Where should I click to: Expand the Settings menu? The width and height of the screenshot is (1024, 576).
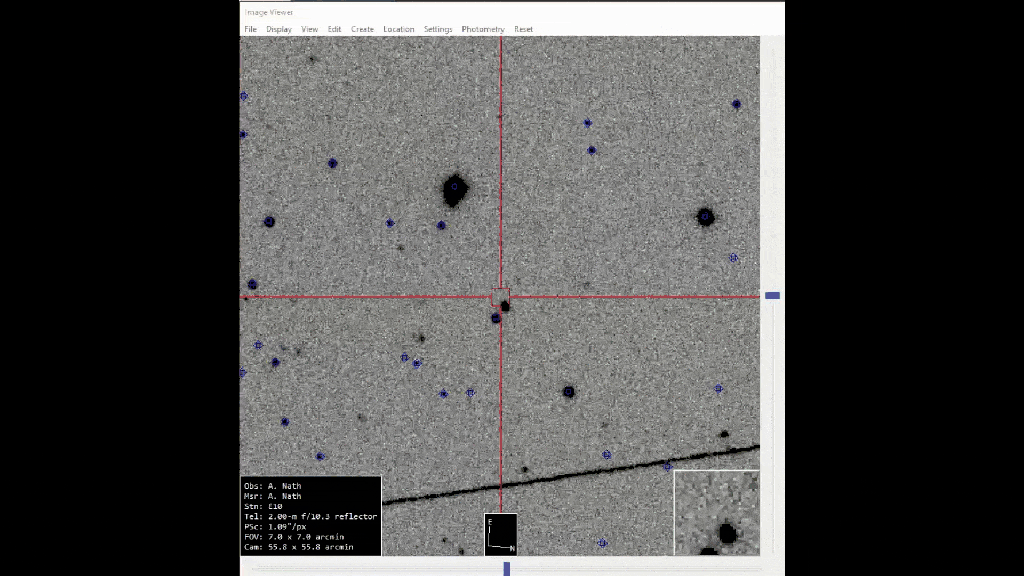pos(438,29)
